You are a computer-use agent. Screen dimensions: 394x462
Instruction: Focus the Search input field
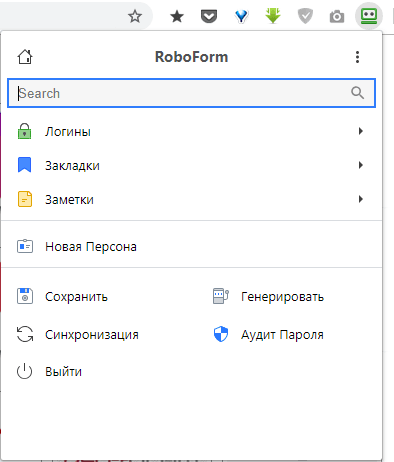(x=192, y=93)
